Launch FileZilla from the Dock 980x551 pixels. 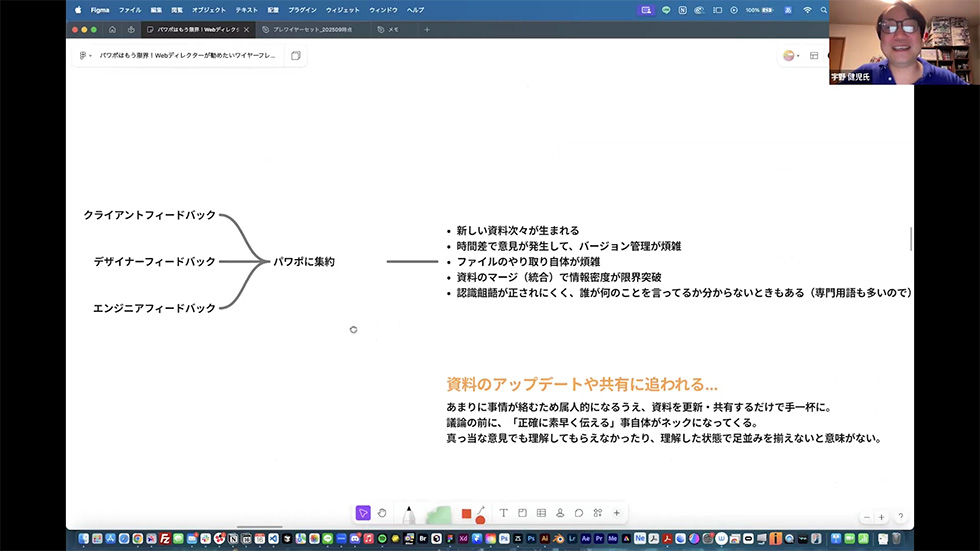pyautogui.click(x=164, y=539)
